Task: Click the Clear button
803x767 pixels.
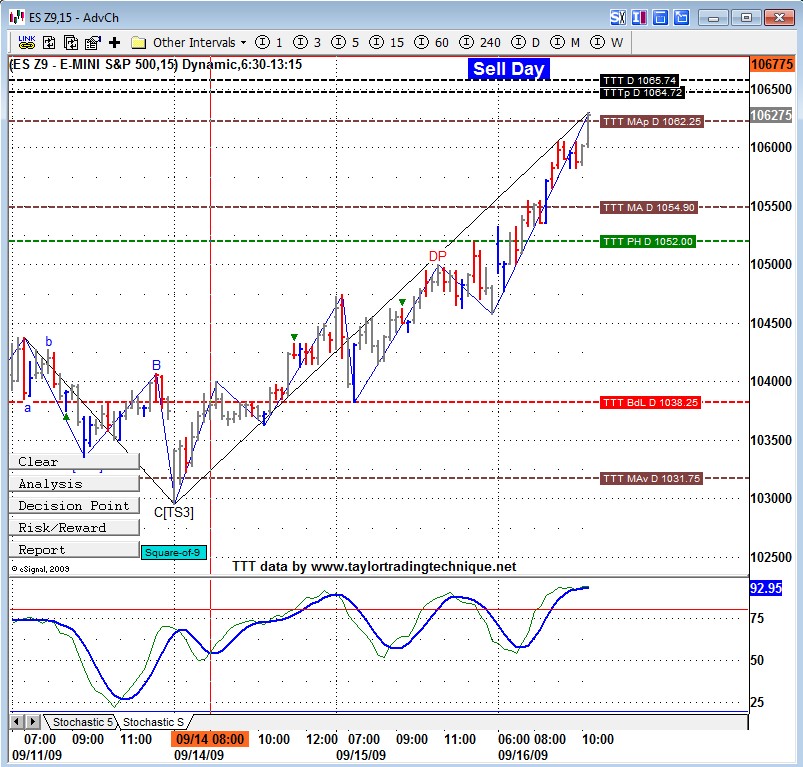Action: click(74, 461)
